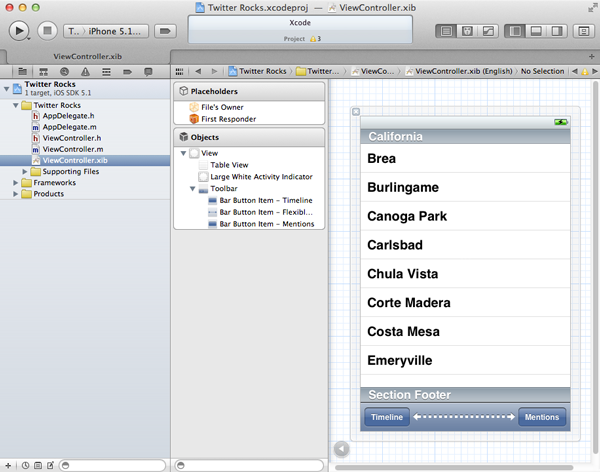
Task: Open AppDelegate.m in the navigator
Action: 69,127
